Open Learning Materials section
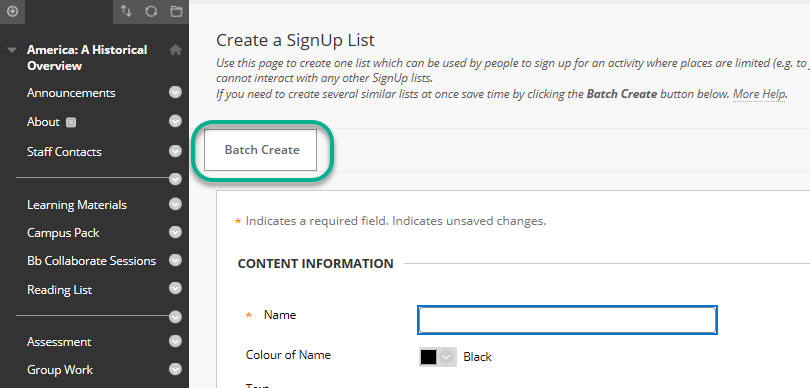This screenshot has height=388, width=810. coord(76,205)
